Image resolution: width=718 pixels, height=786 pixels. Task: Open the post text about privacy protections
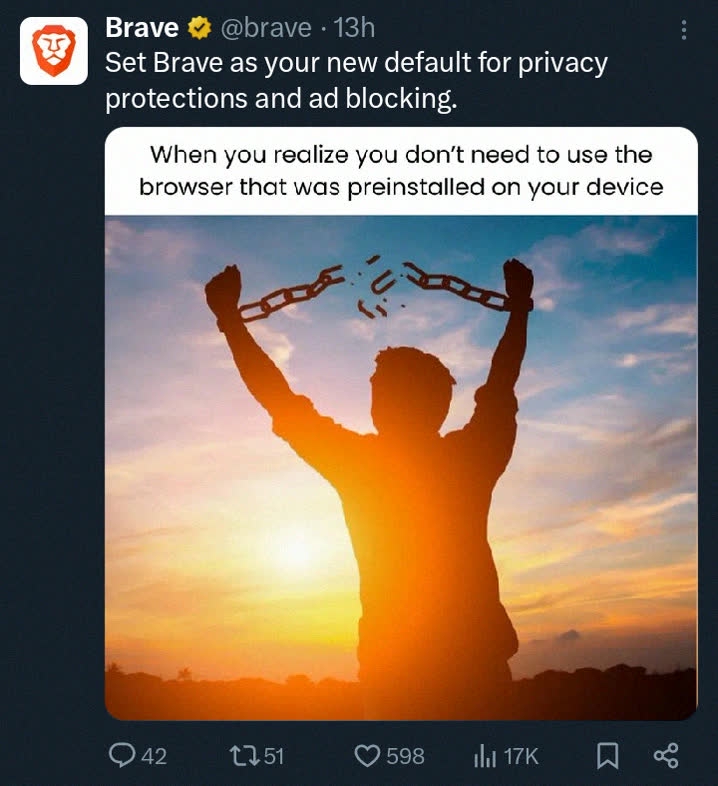tap(356, 80)
